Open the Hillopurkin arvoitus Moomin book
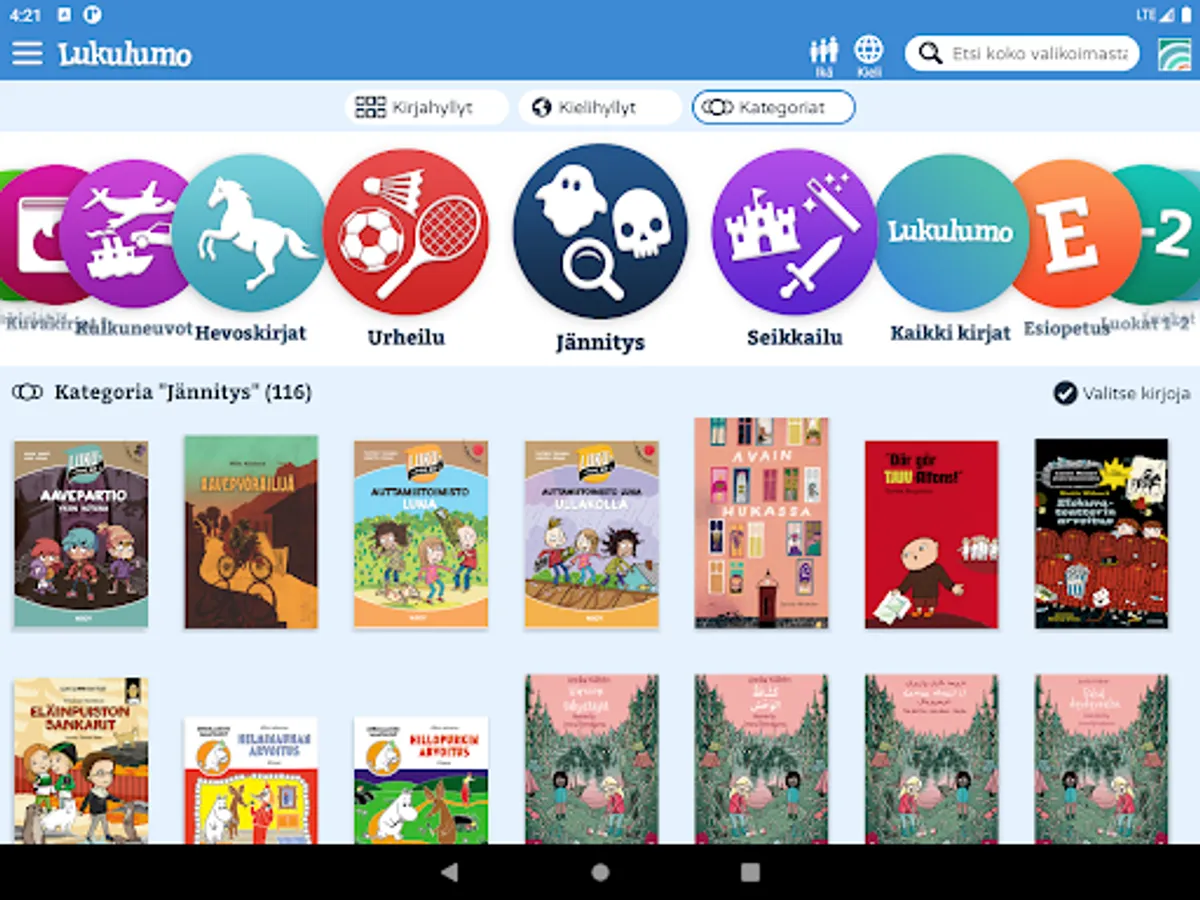 point(421,780)
